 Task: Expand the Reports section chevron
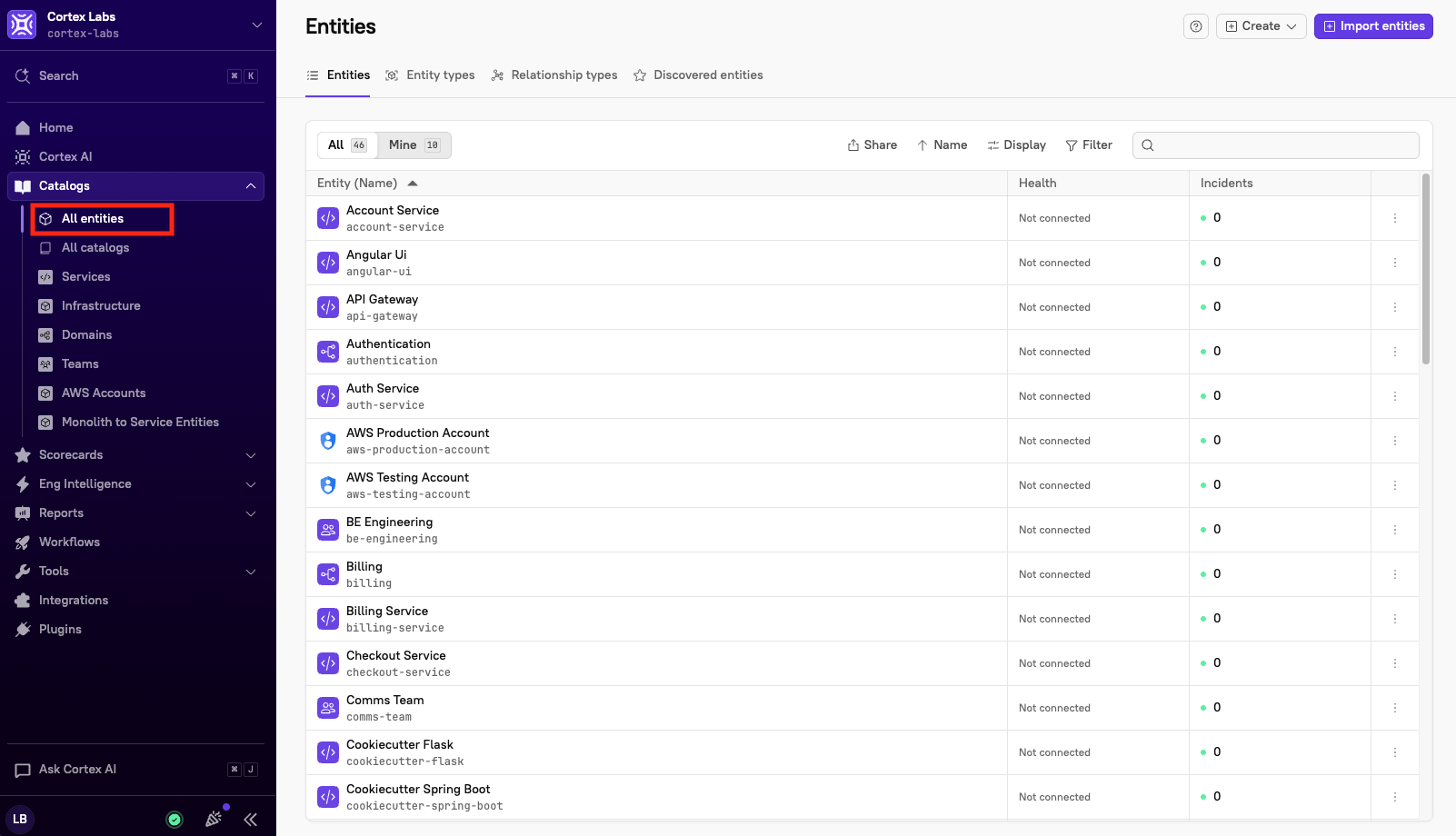tap(251, 513)
